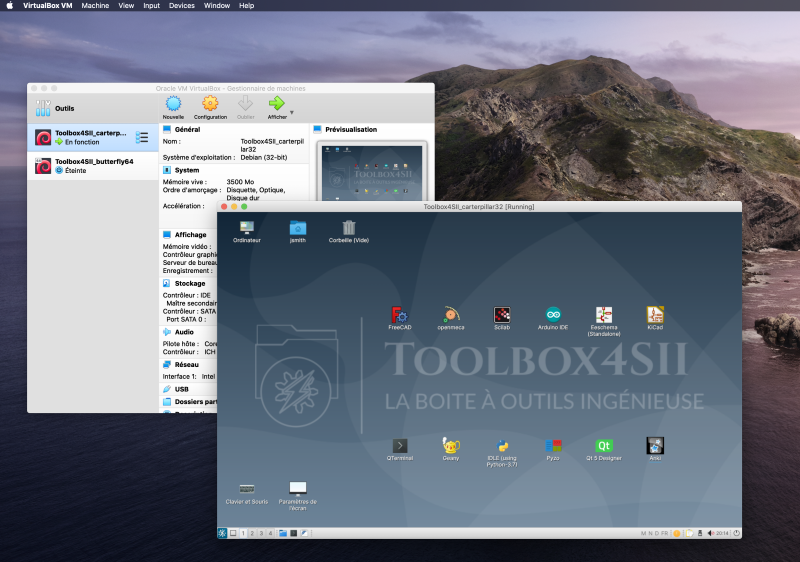Launch Geany editor icon

click(451, 449)
